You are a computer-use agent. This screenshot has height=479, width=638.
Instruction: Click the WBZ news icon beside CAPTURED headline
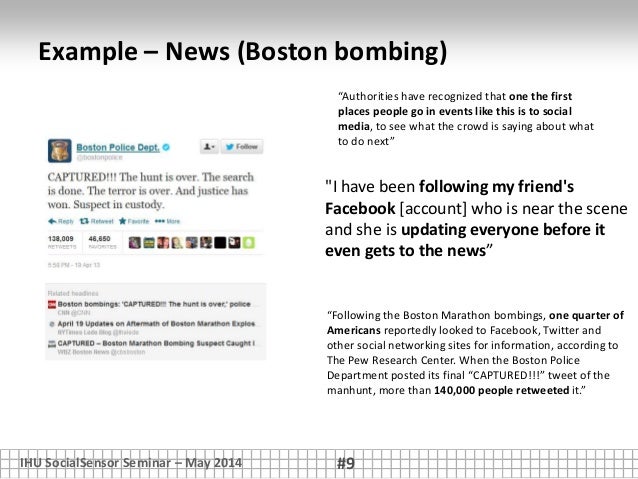(x=52, y=344)
